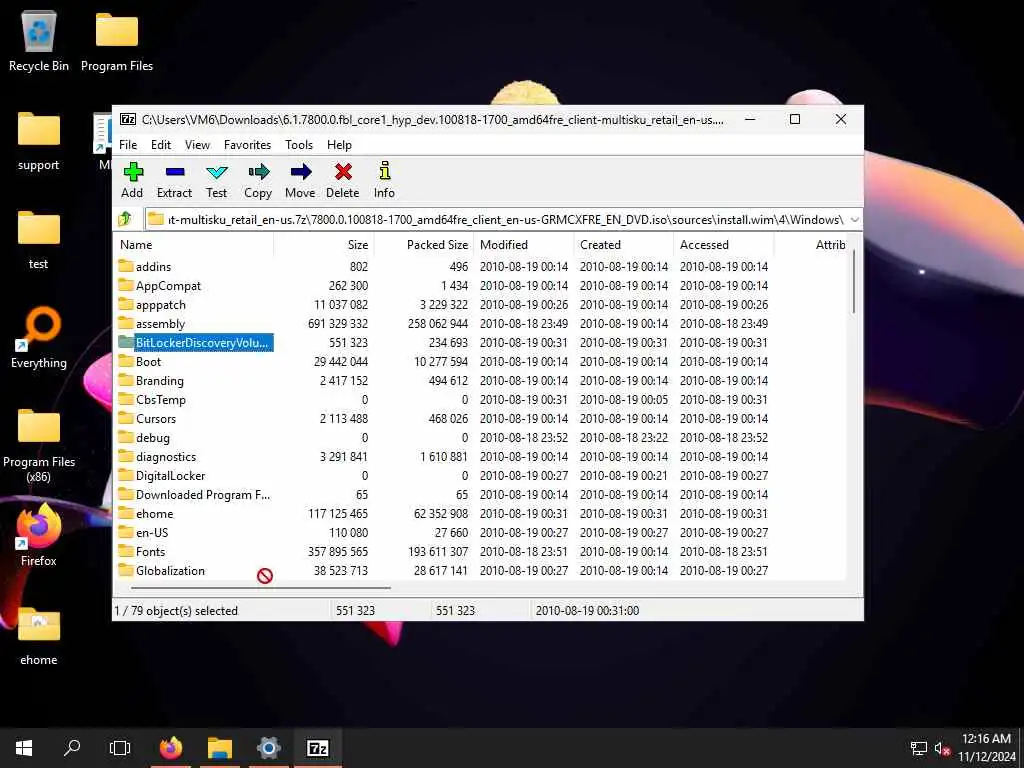Click the Info toolbar icon
Screen dimensions: 1024x768
[385, 171]
